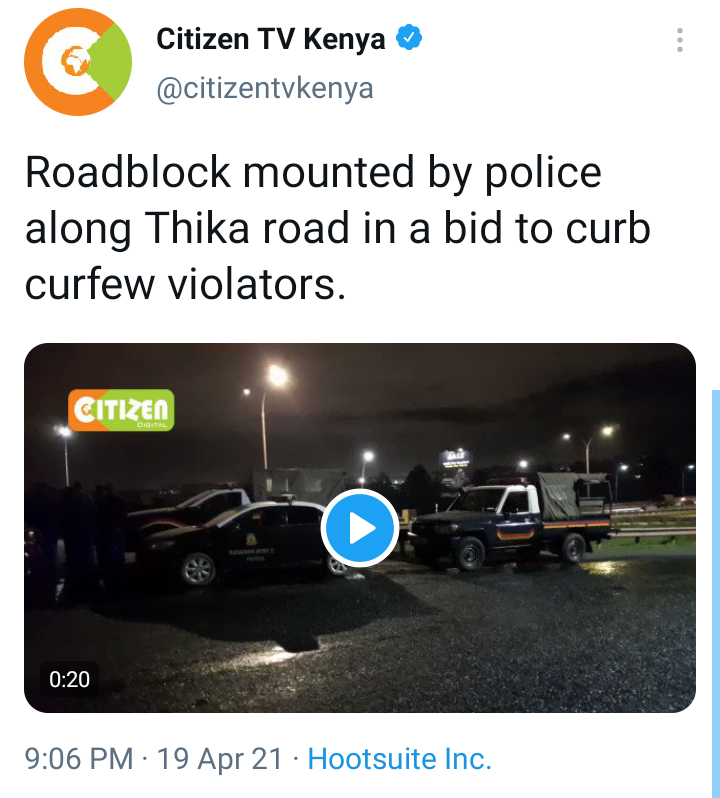Open Citizen TV Kenya profile avatar
The width and height of the screenshot is (720, 798).
pos(78,62)
